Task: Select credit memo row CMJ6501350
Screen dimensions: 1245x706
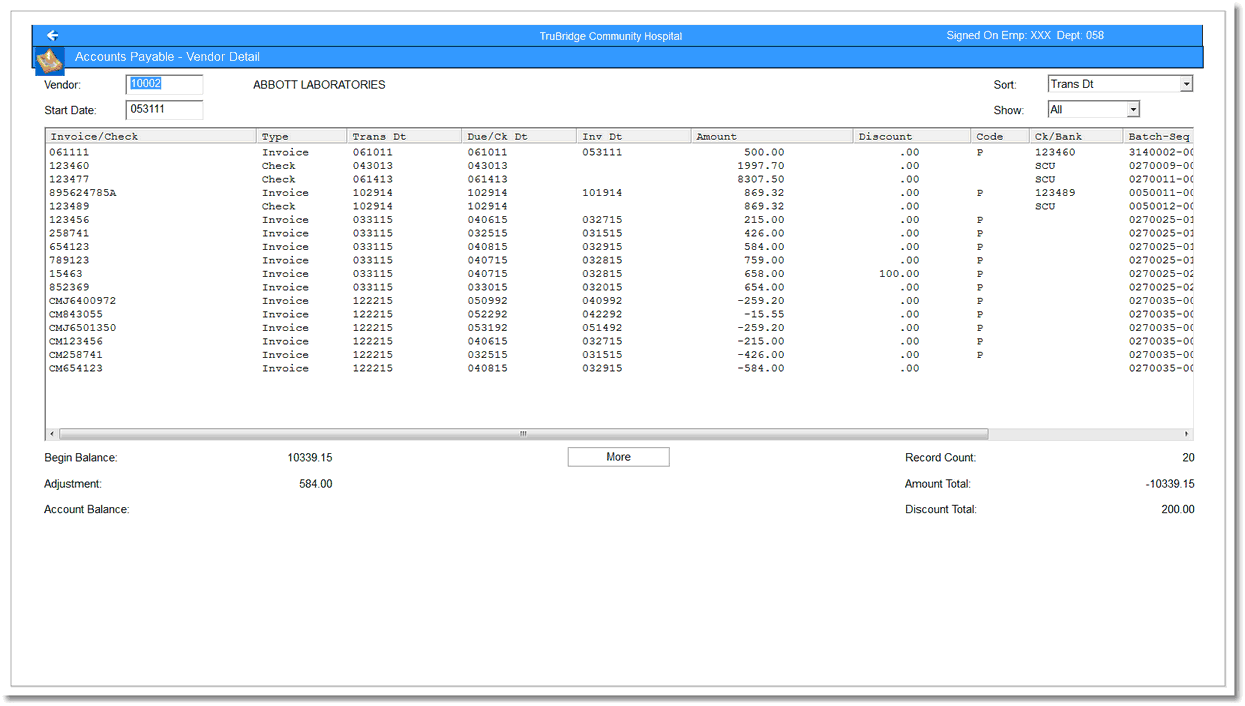Action: [x=620, y=328]
